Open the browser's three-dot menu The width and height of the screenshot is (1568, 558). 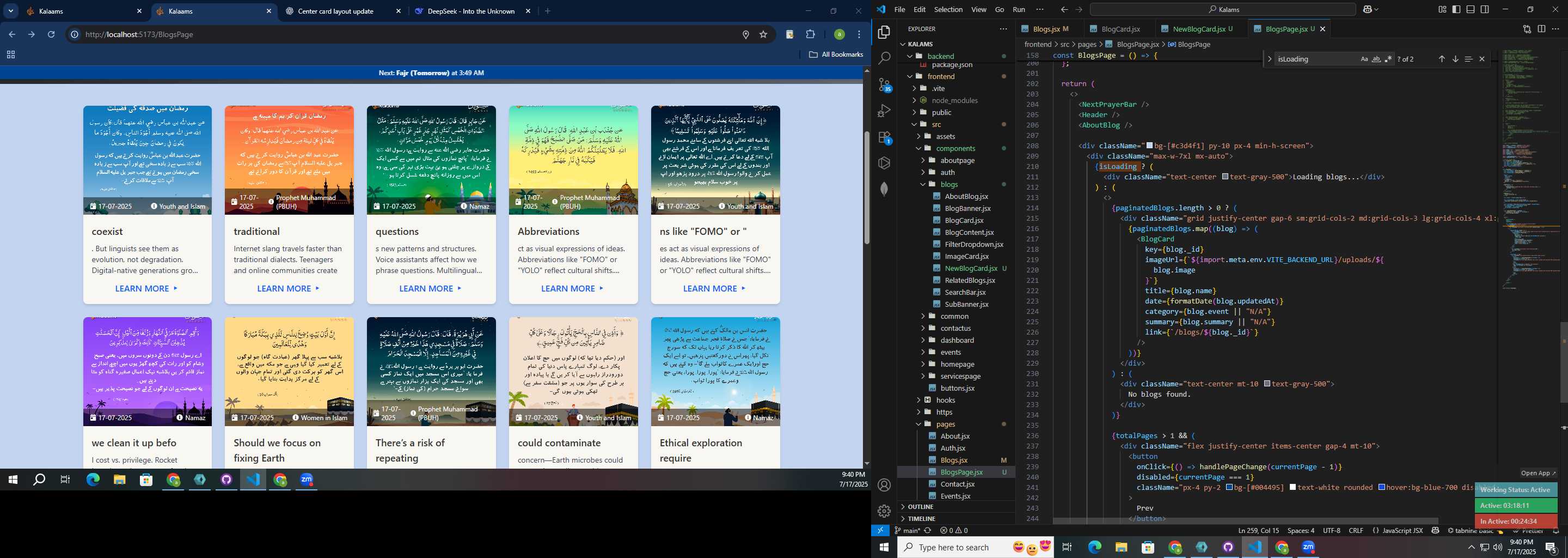coord(859,35)
